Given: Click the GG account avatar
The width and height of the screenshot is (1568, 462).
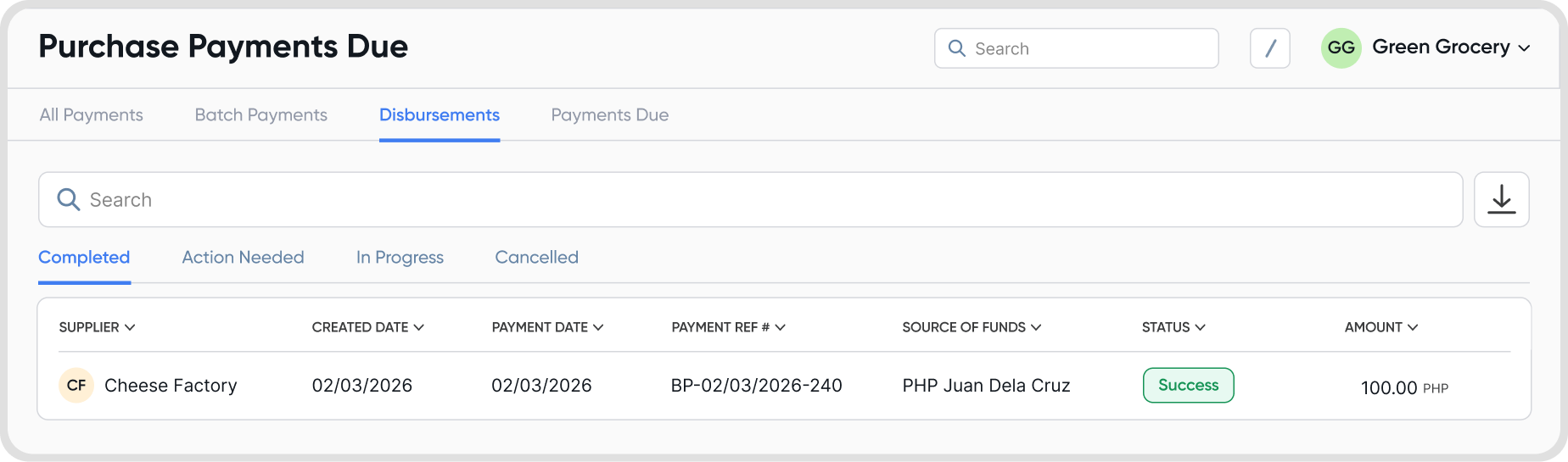Looking at the screenshot, I should [1341, 48].
